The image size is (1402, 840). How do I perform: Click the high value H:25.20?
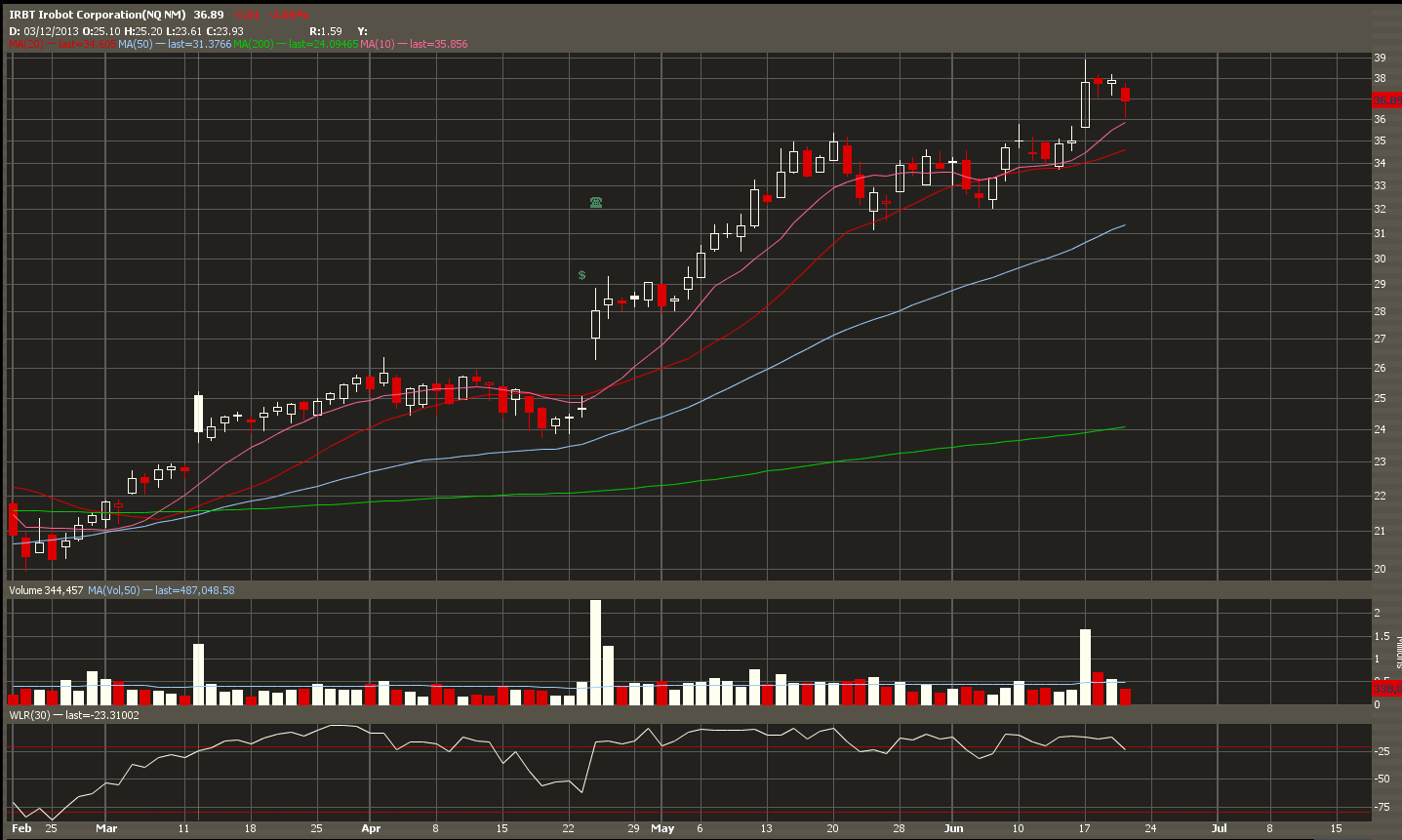point(142,31)
